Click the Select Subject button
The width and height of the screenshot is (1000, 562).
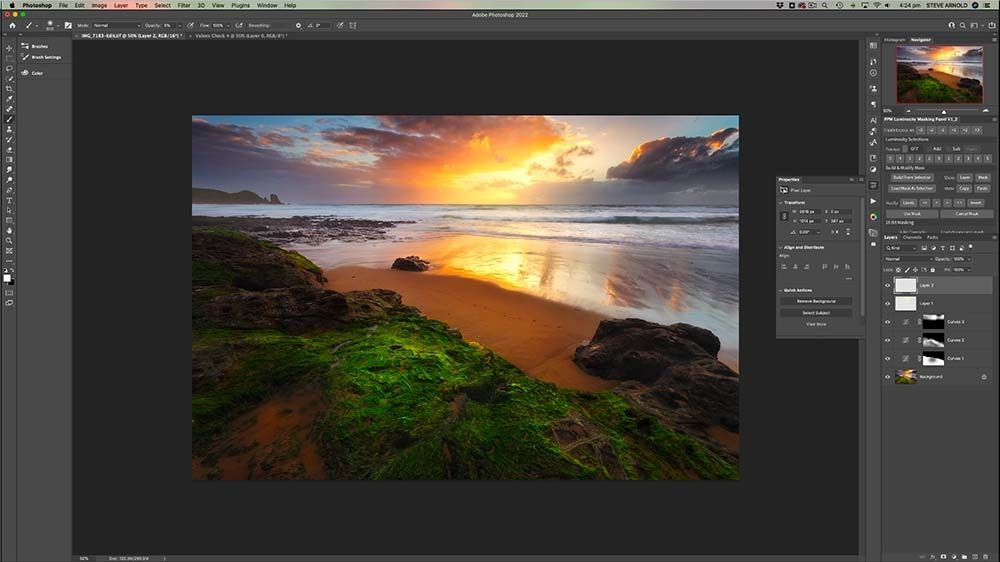pos(816,313)
